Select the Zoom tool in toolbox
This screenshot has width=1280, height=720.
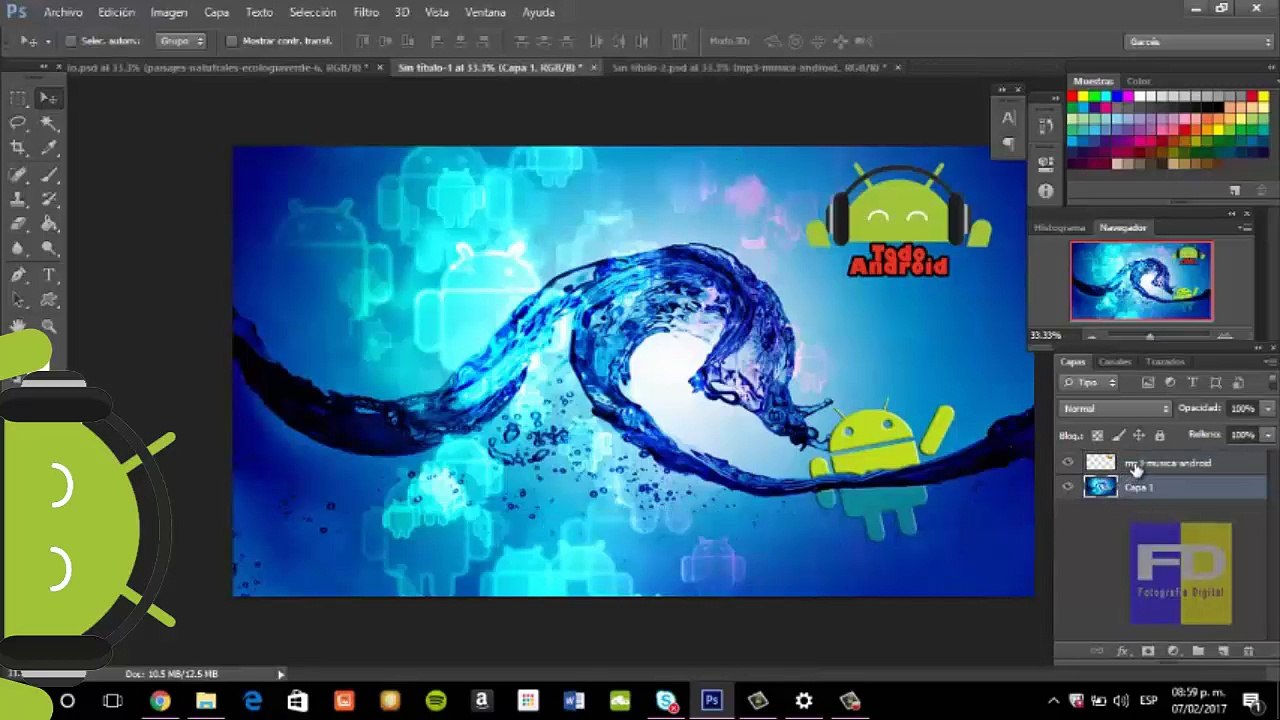click(48, 326)
